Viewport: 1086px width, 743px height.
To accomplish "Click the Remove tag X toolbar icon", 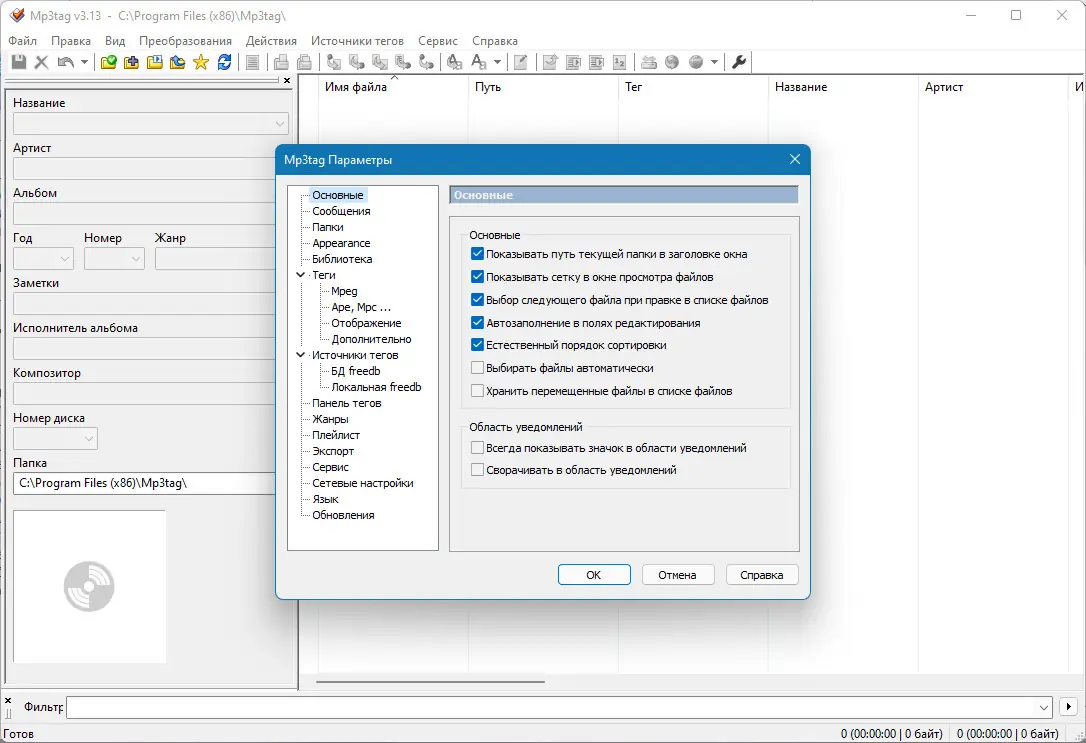I will [x=42, y=62].
